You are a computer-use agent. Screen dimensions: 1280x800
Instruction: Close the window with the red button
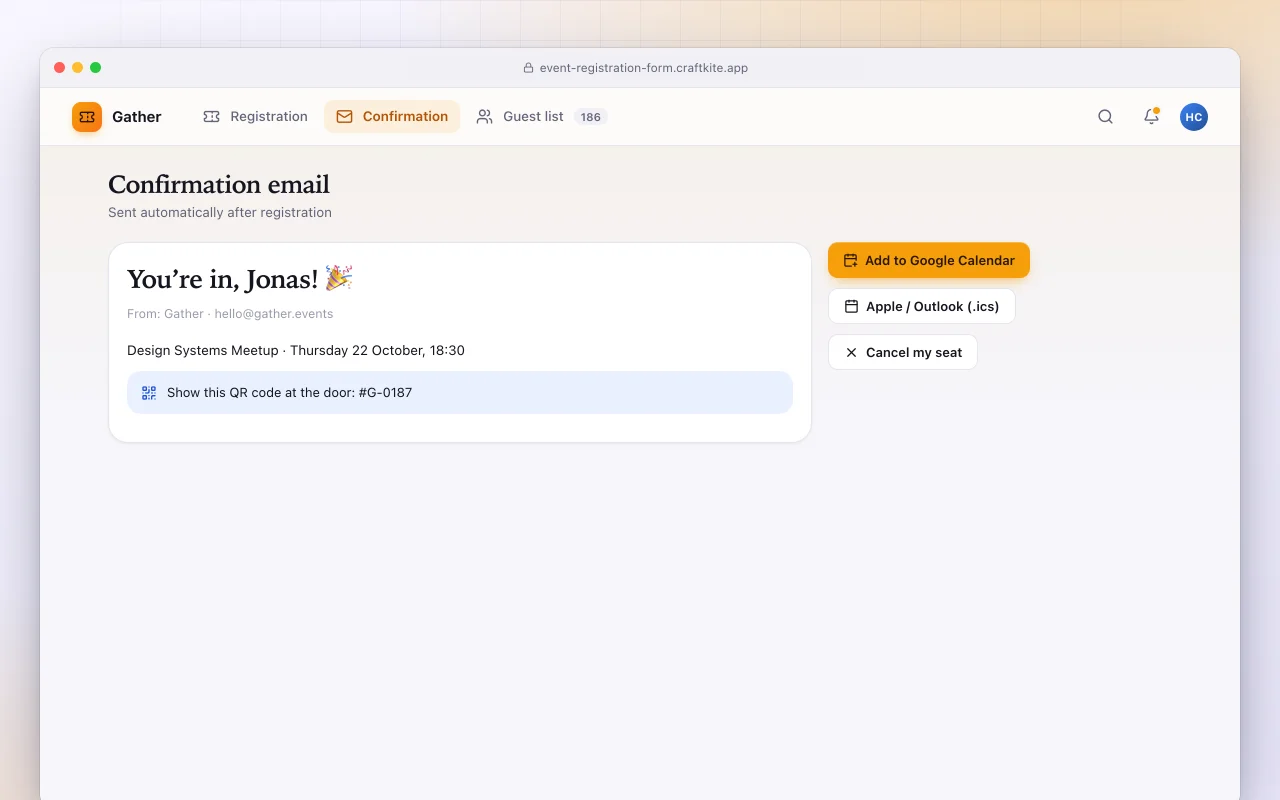(60, 68)
